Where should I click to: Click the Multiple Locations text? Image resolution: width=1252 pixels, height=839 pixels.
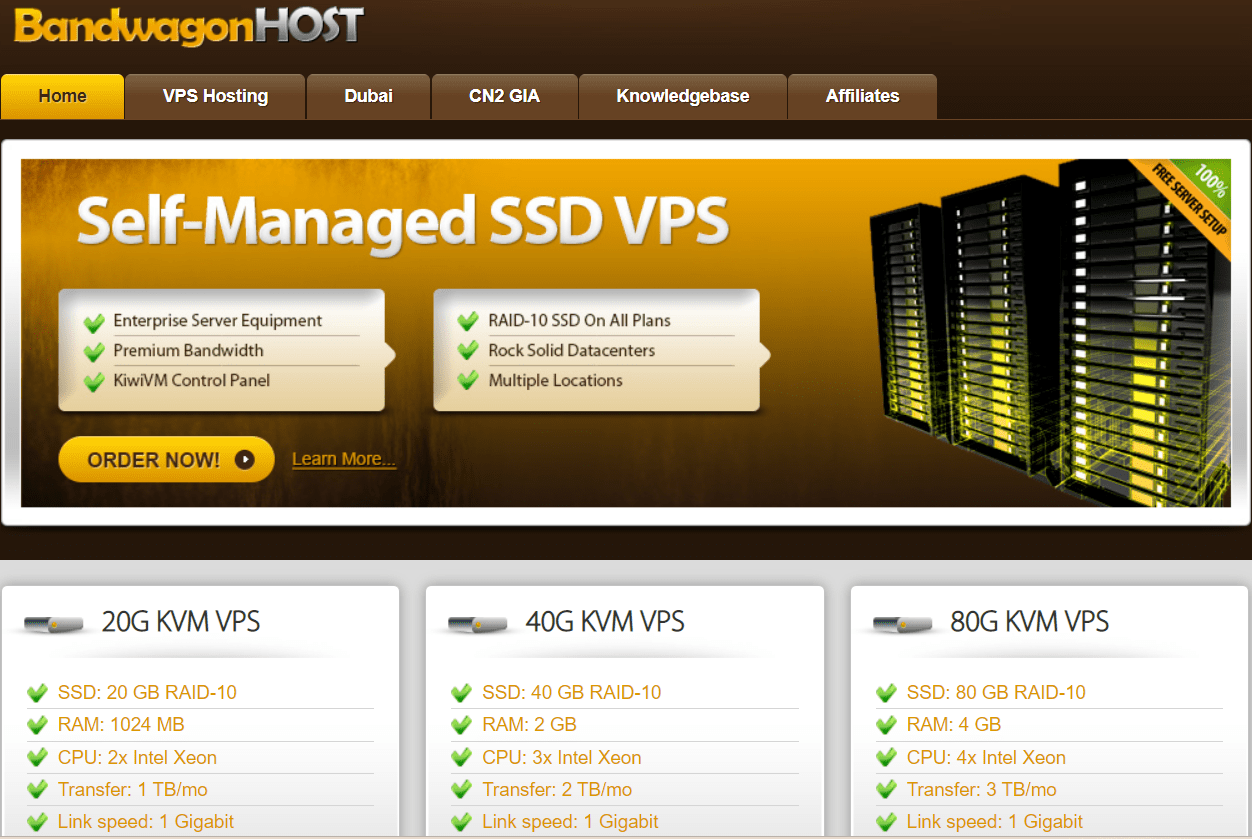[555, 381]
